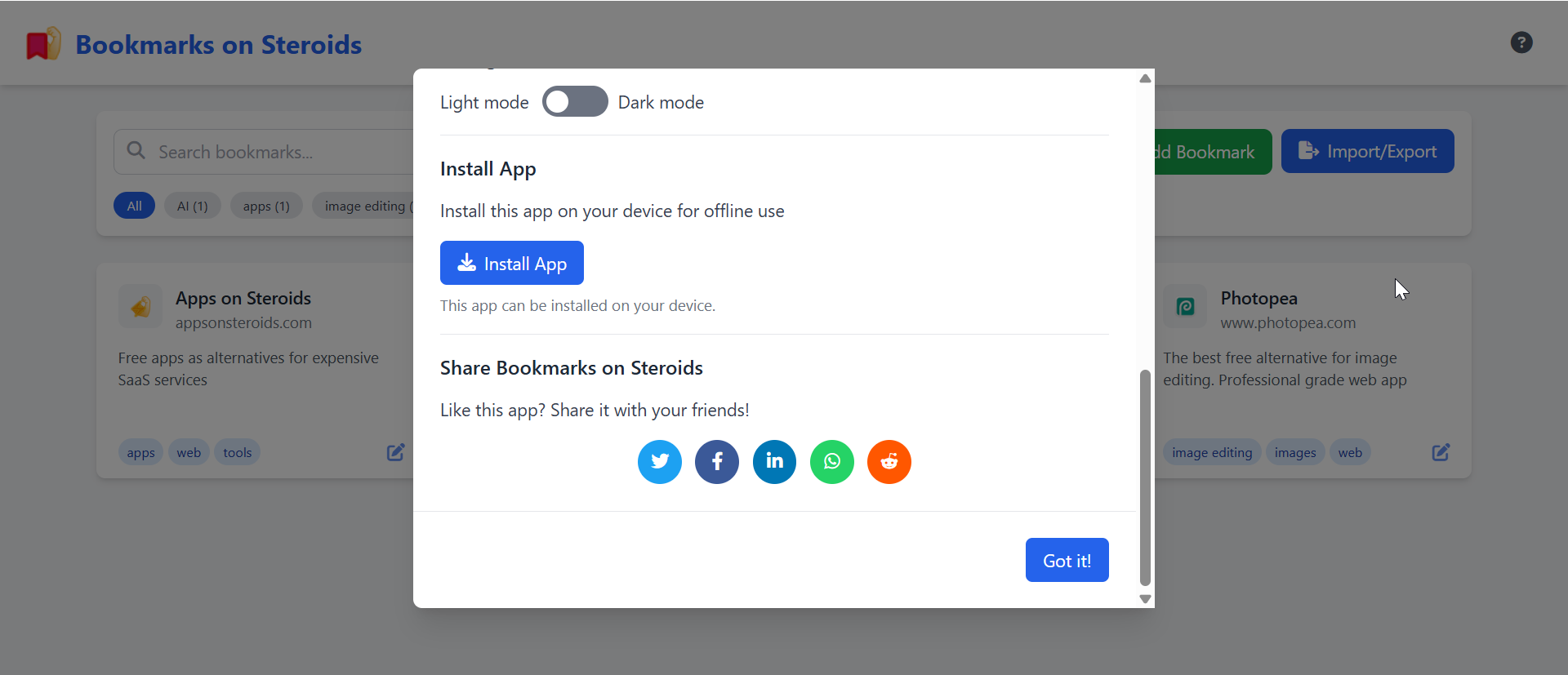Viewport: 1568px width, 675px height.
Task: Toggle the Light/Dark mode switch
Action: point(575,102)
